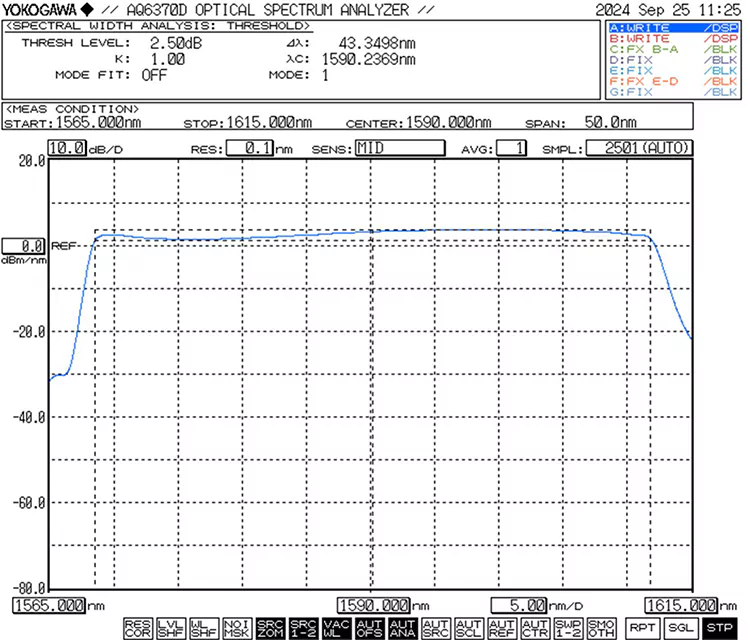Toggle the AUT CTR auto center indicator
Image resolution: width=750 pixels, height=640 pixels.
click(534, 628)
